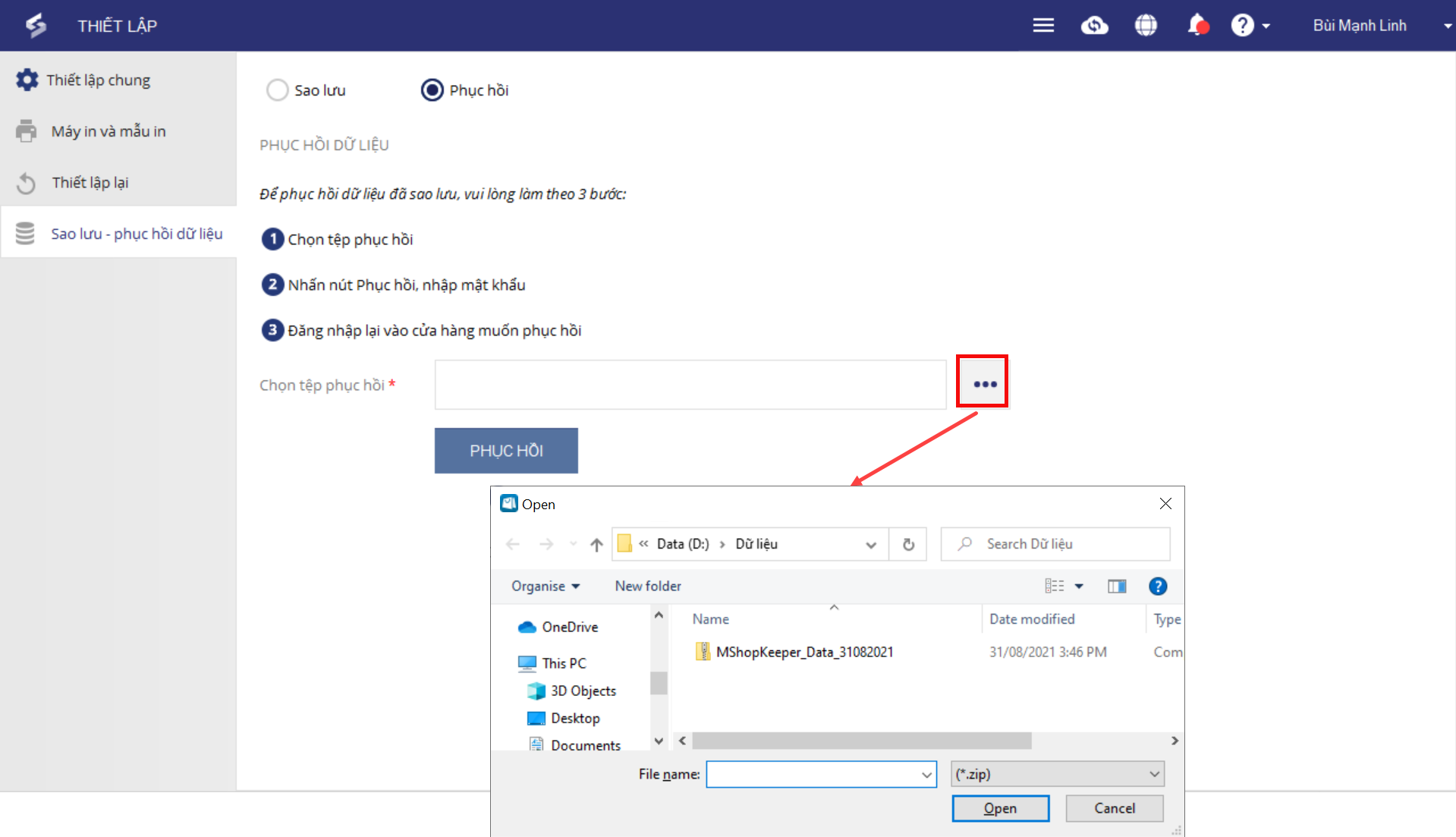Go up one folder level arrow

point(596,544)
